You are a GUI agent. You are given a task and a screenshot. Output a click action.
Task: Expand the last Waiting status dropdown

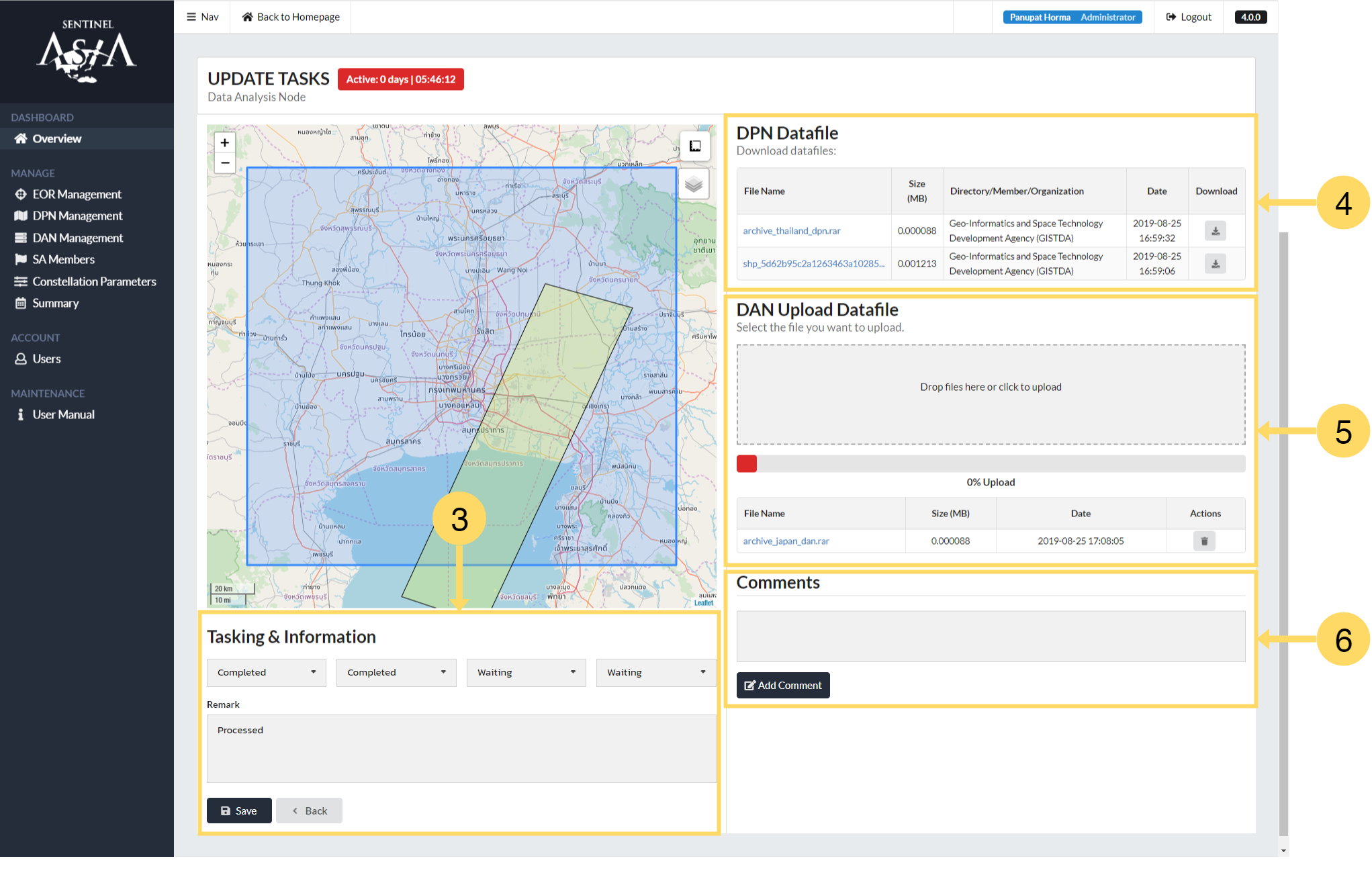coord(655,672)
